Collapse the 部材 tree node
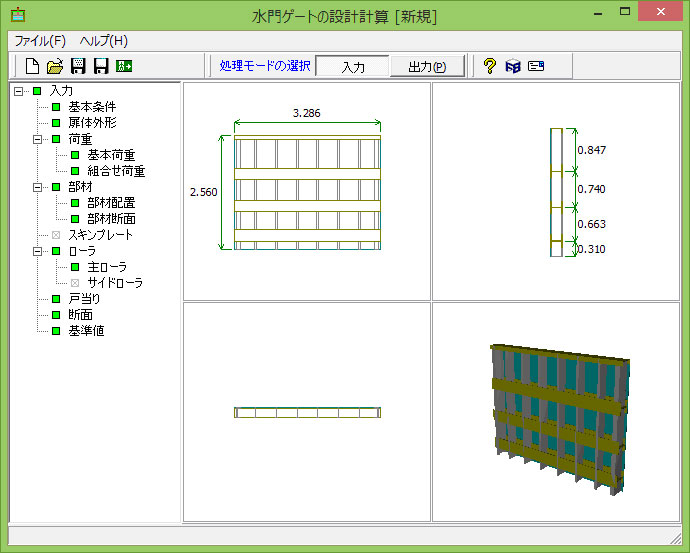This screenshot has width=690, height=553. [x=38, y=187]
